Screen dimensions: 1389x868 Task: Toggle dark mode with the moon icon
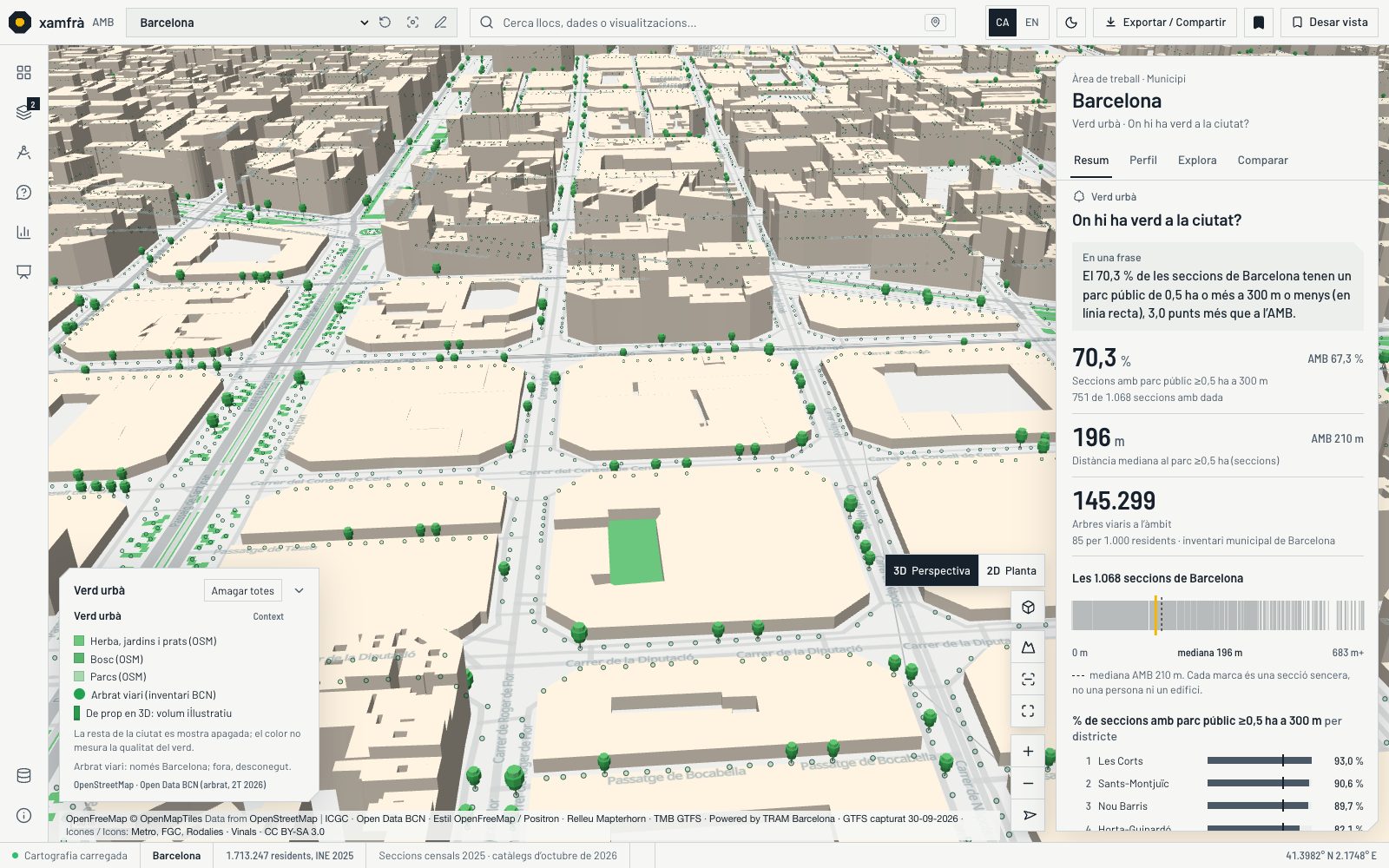coord(1071,23)
